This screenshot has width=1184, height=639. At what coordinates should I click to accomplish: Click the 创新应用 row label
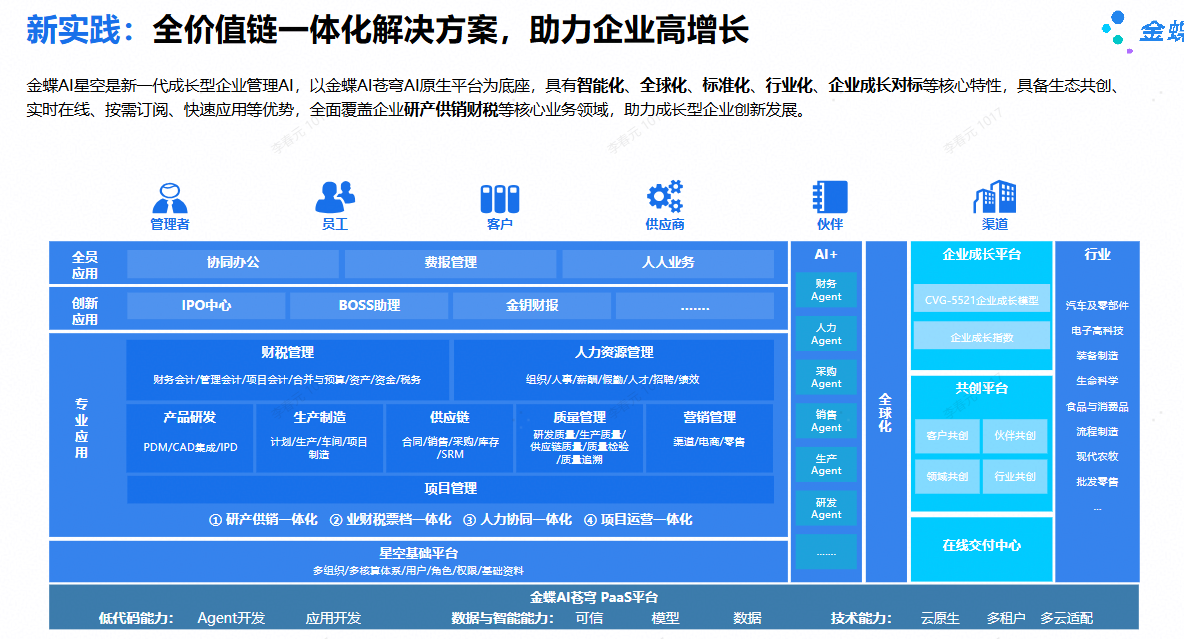(x=85, y=311)
